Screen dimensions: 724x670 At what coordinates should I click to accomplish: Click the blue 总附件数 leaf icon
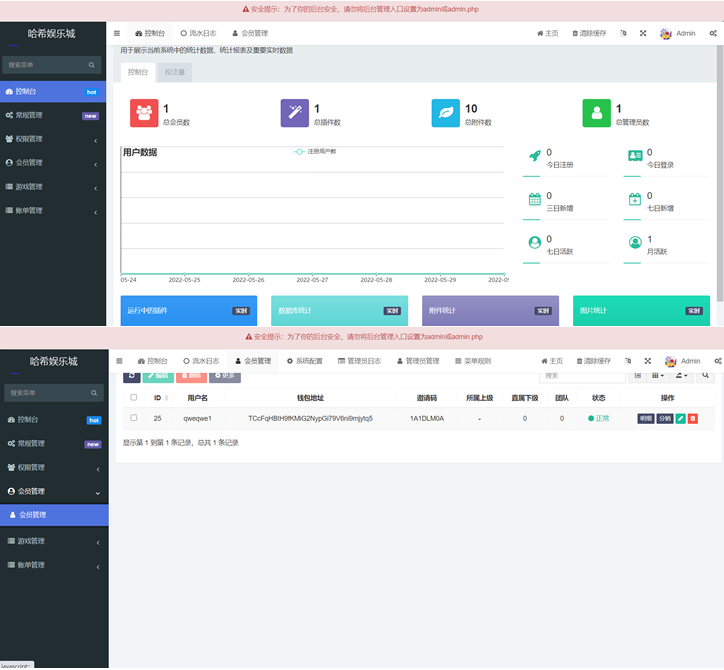click(446, 114)
